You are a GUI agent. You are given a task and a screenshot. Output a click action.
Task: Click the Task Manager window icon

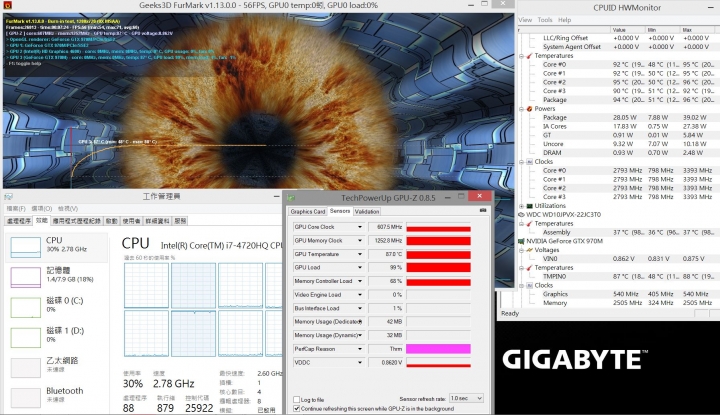click(8, 196)
